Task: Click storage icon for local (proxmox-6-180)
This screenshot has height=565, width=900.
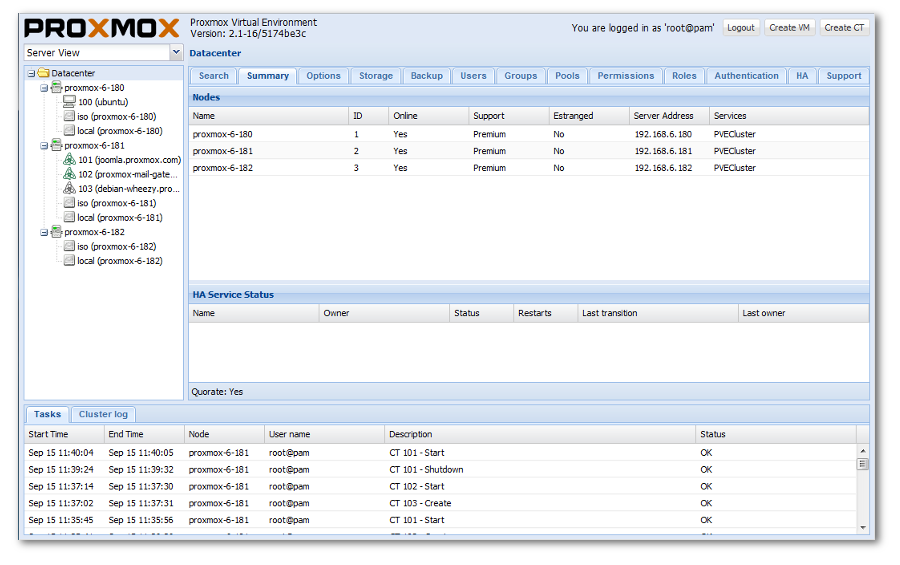Action: tap(69, 130)
